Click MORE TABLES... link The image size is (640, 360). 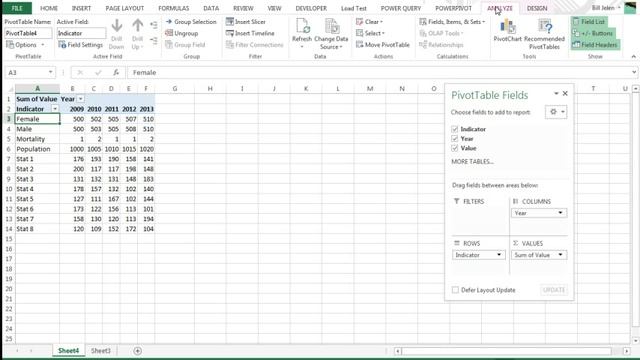click(472, 162)
